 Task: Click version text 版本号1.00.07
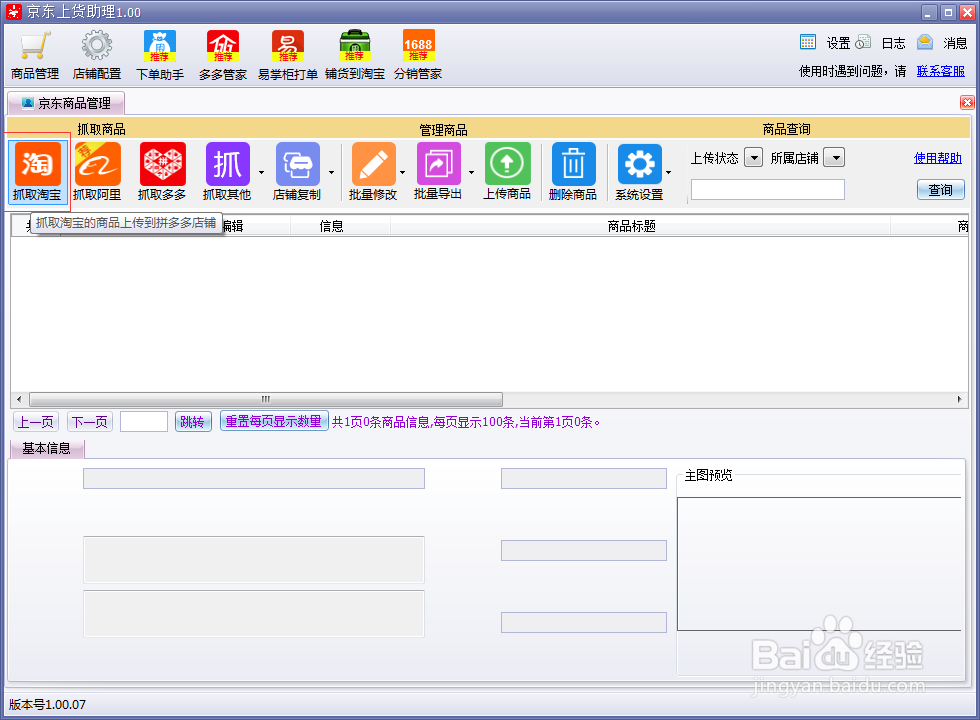[x=48, y=704]
